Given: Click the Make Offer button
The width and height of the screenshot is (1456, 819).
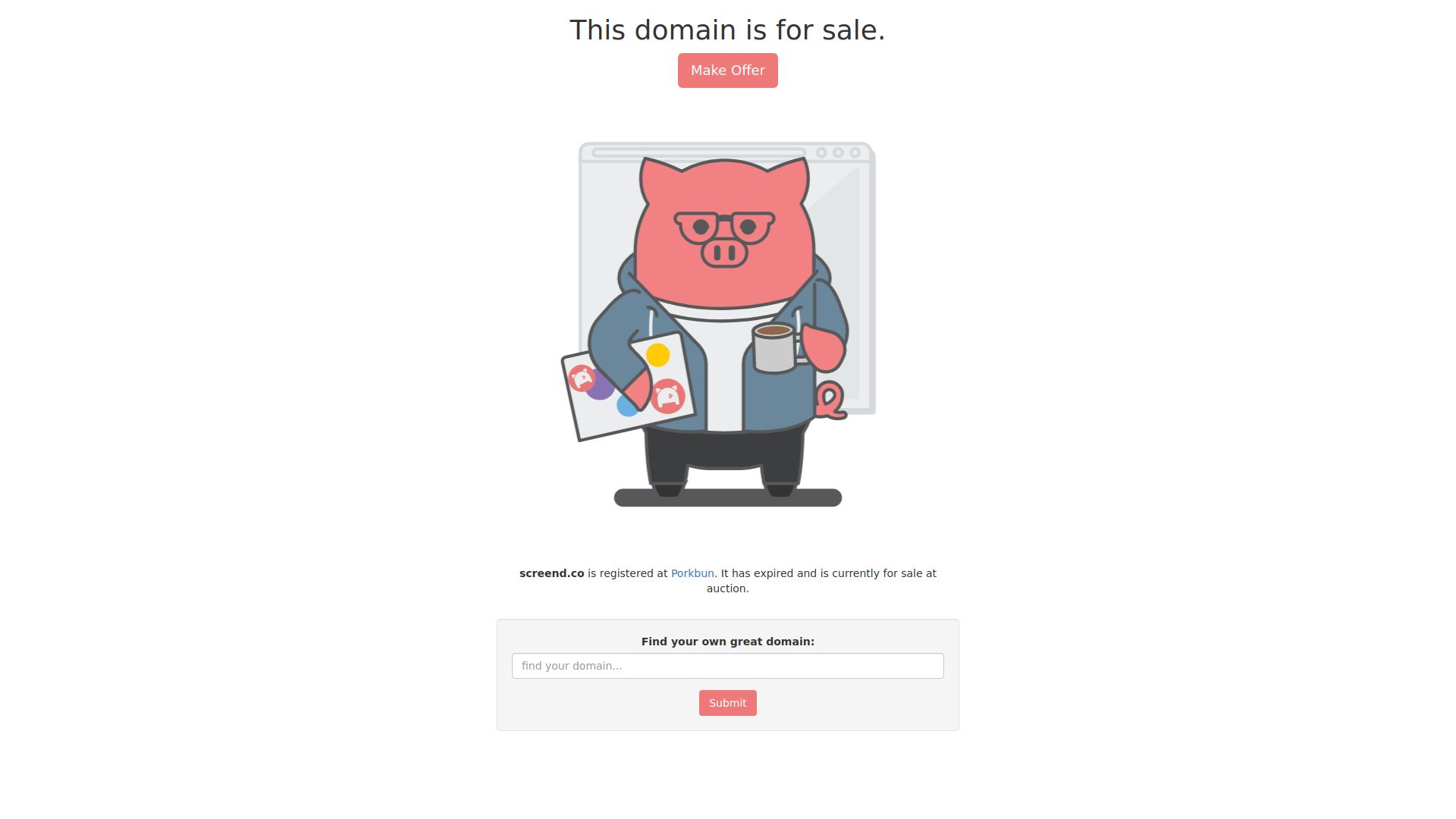Looking at the screenshot, I should pos(727,71).
